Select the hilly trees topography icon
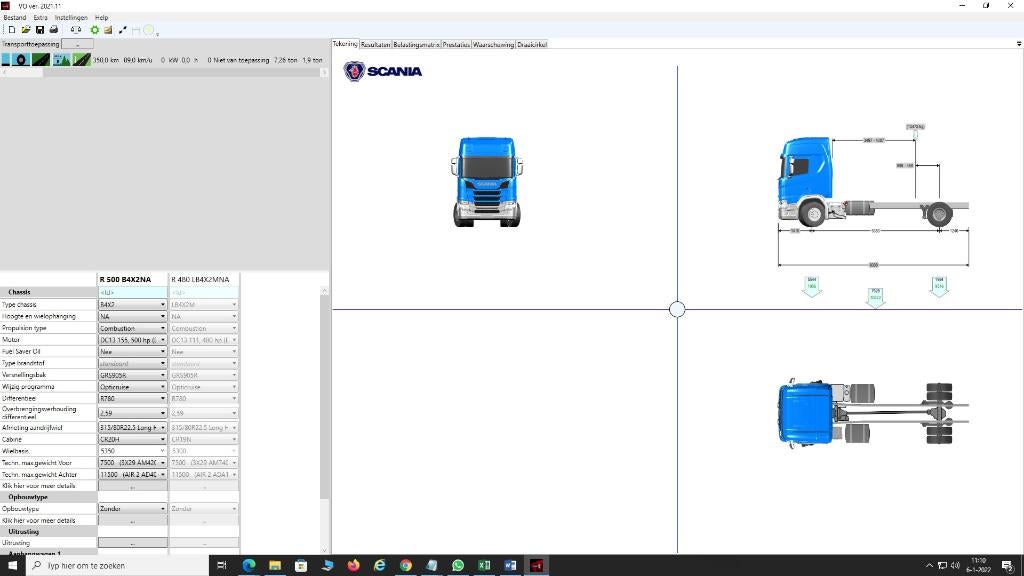1024x576 pixels. pyautogui.click(x=61, y=59)
